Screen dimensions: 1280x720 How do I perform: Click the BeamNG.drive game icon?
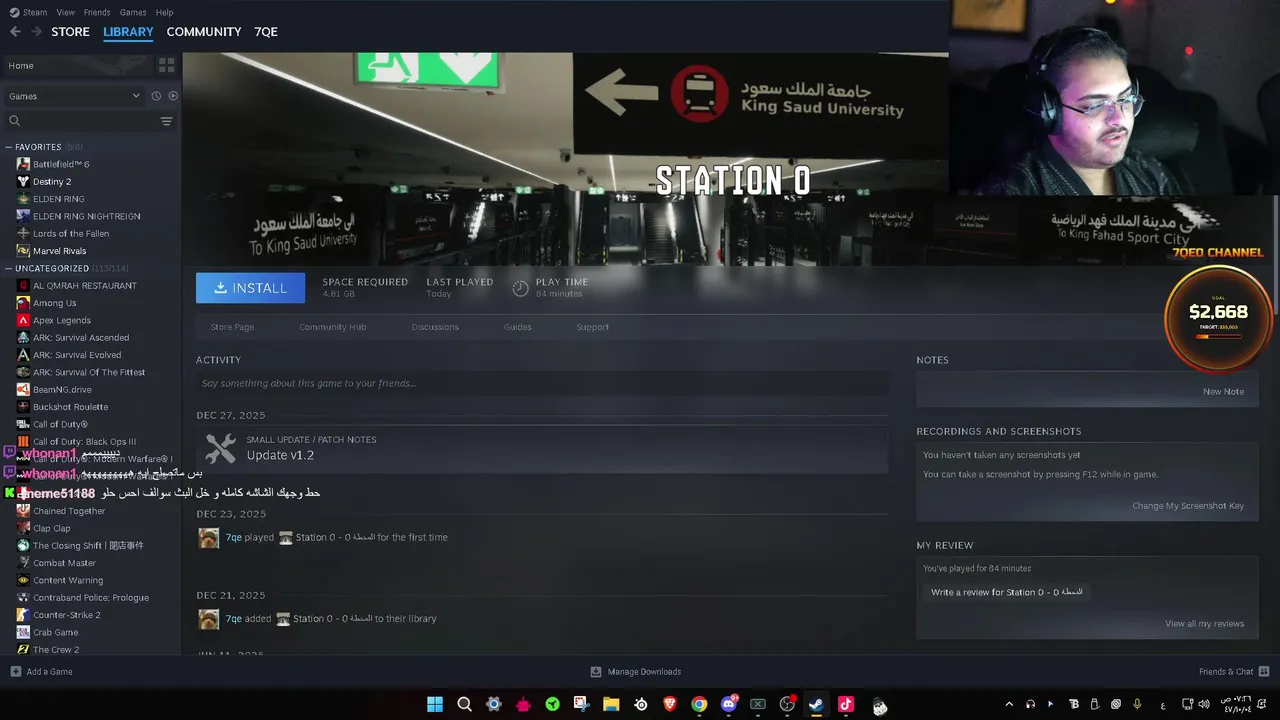(23, 389)
